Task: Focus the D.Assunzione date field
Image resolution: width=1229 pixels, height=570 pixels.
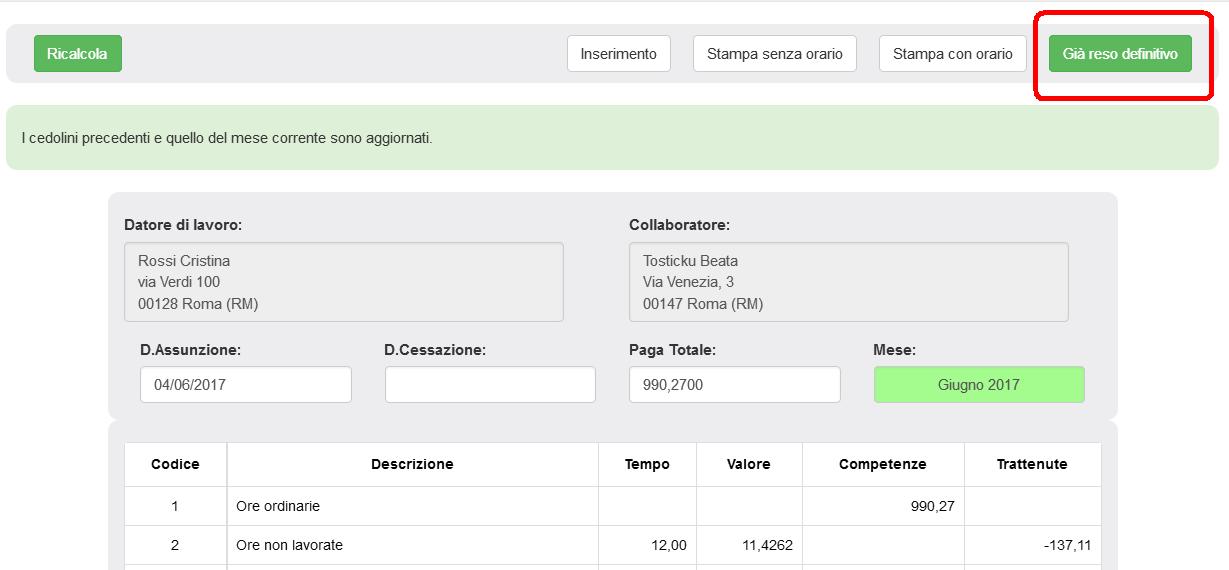Action: pyautogui.click(x=246, y=385)
